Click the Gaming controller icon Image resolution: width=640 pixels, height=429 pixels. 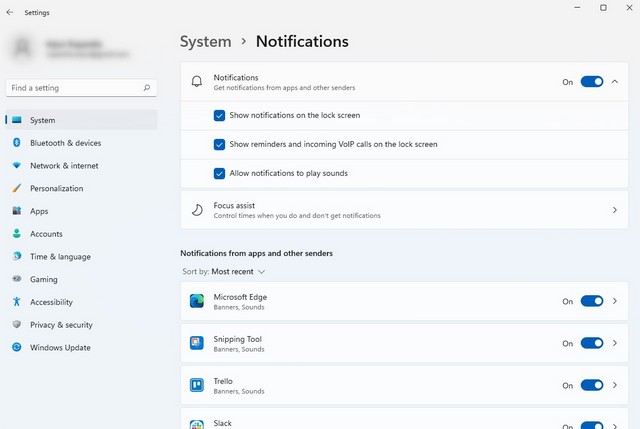click(x=17, y=279)
